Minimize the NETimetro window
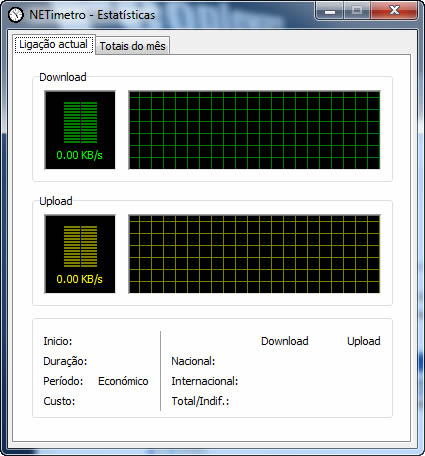This screenshot has height=456, width=425. [x=330, y=11]
